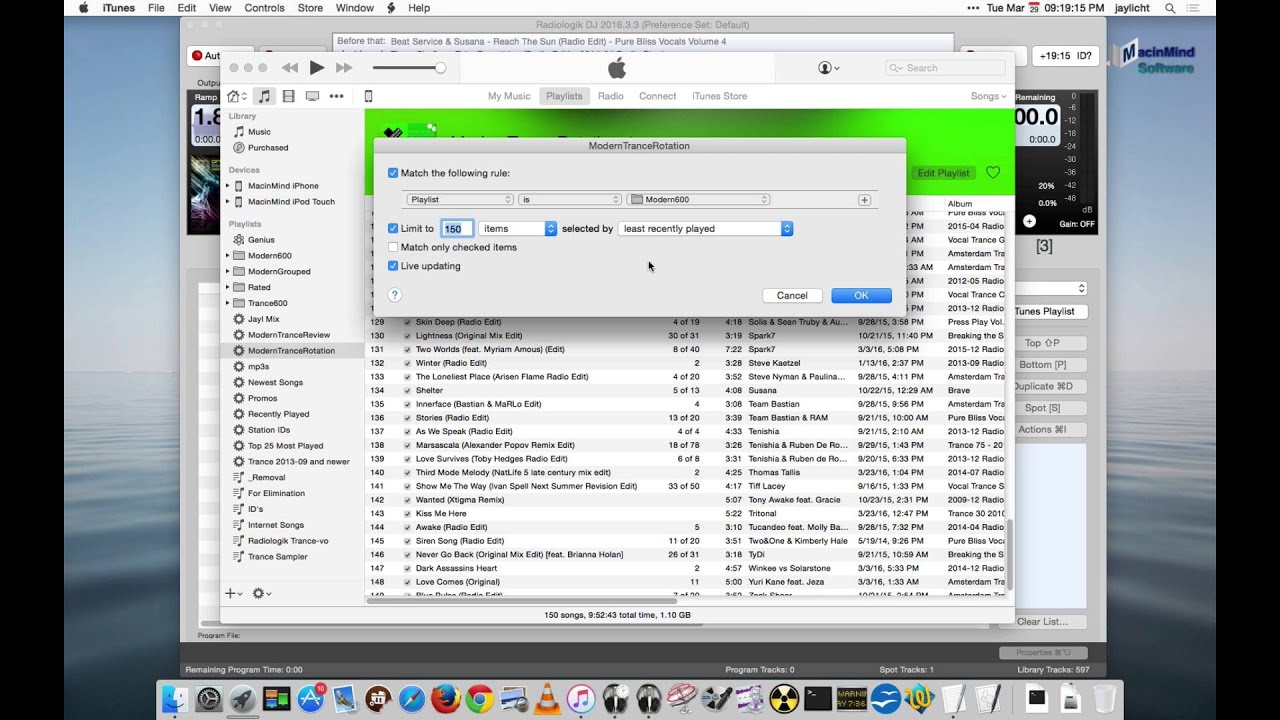Switch to the My Music tab
This screenshot has height=720, width=1280.
coord(509,96)
